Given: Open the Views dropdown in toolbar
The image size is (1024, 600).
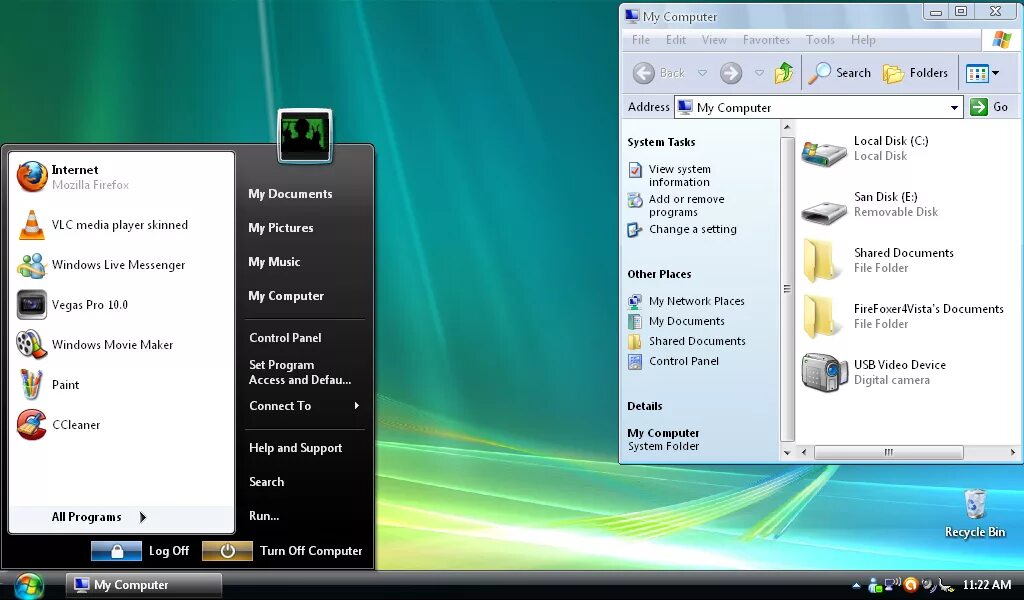Looking at the screenshot, I should 982,73.
